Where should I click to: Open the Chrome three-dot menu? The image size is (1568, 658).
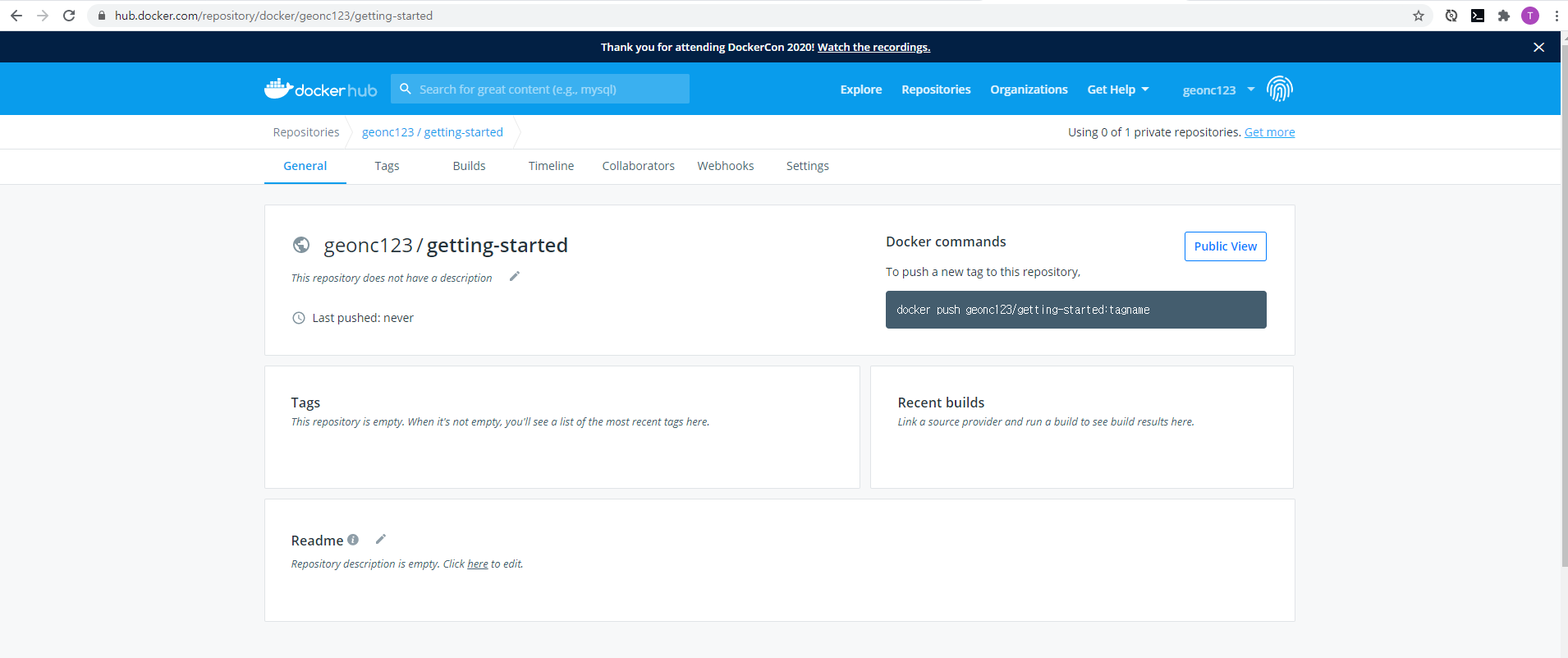pyautogui.click(x=1557, y=16)
